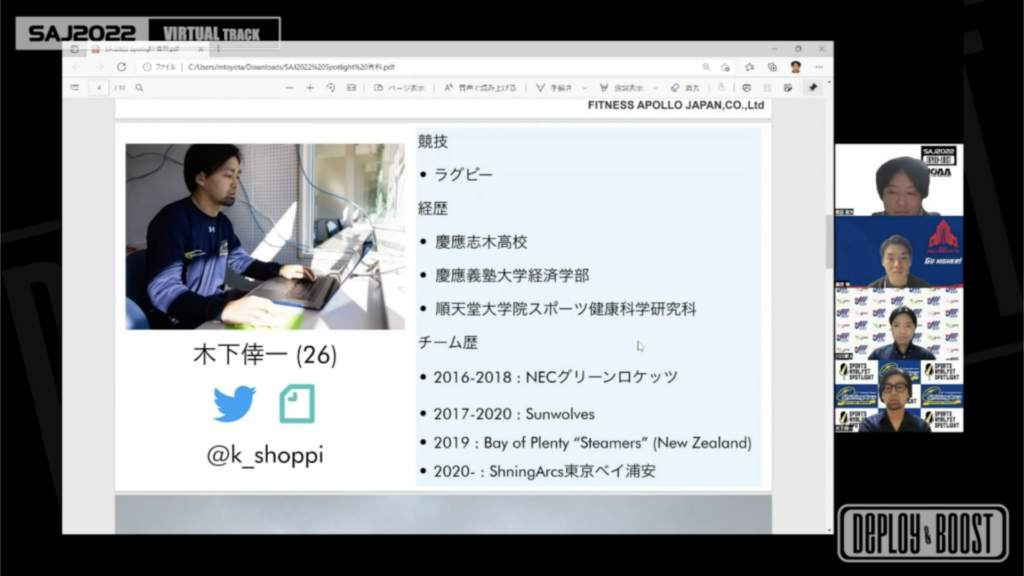This screenshot has height=576, width=1024.
Task: Refresh the PDF page in the browser
Action: [x=121, y=67]
